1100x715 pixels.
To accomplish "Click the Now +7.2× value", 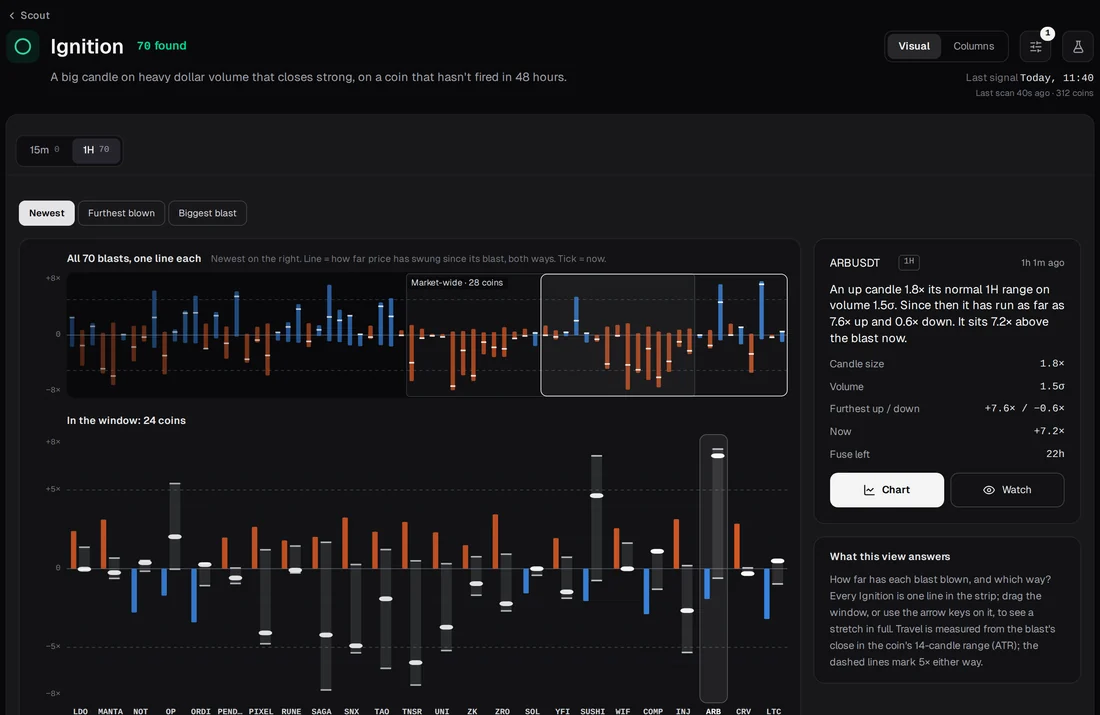I will coord(1049,432).
